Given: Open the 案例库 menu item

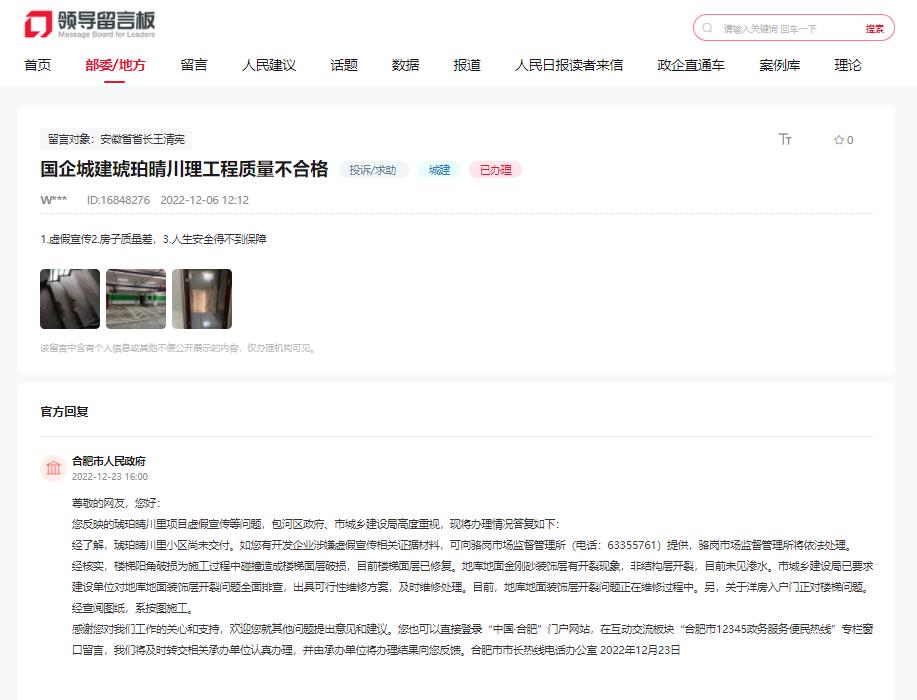Looking at the screenshot, I should (x=777, y=64).
